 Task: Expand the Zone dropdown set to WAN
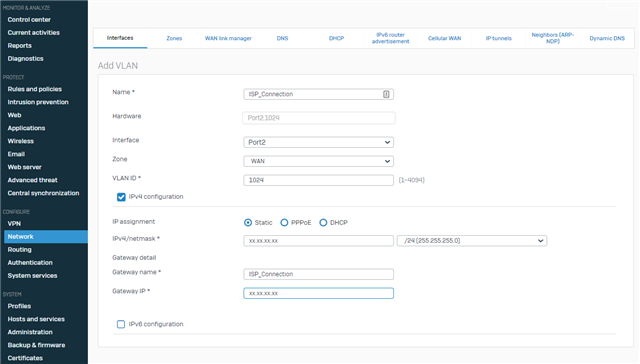318,161
